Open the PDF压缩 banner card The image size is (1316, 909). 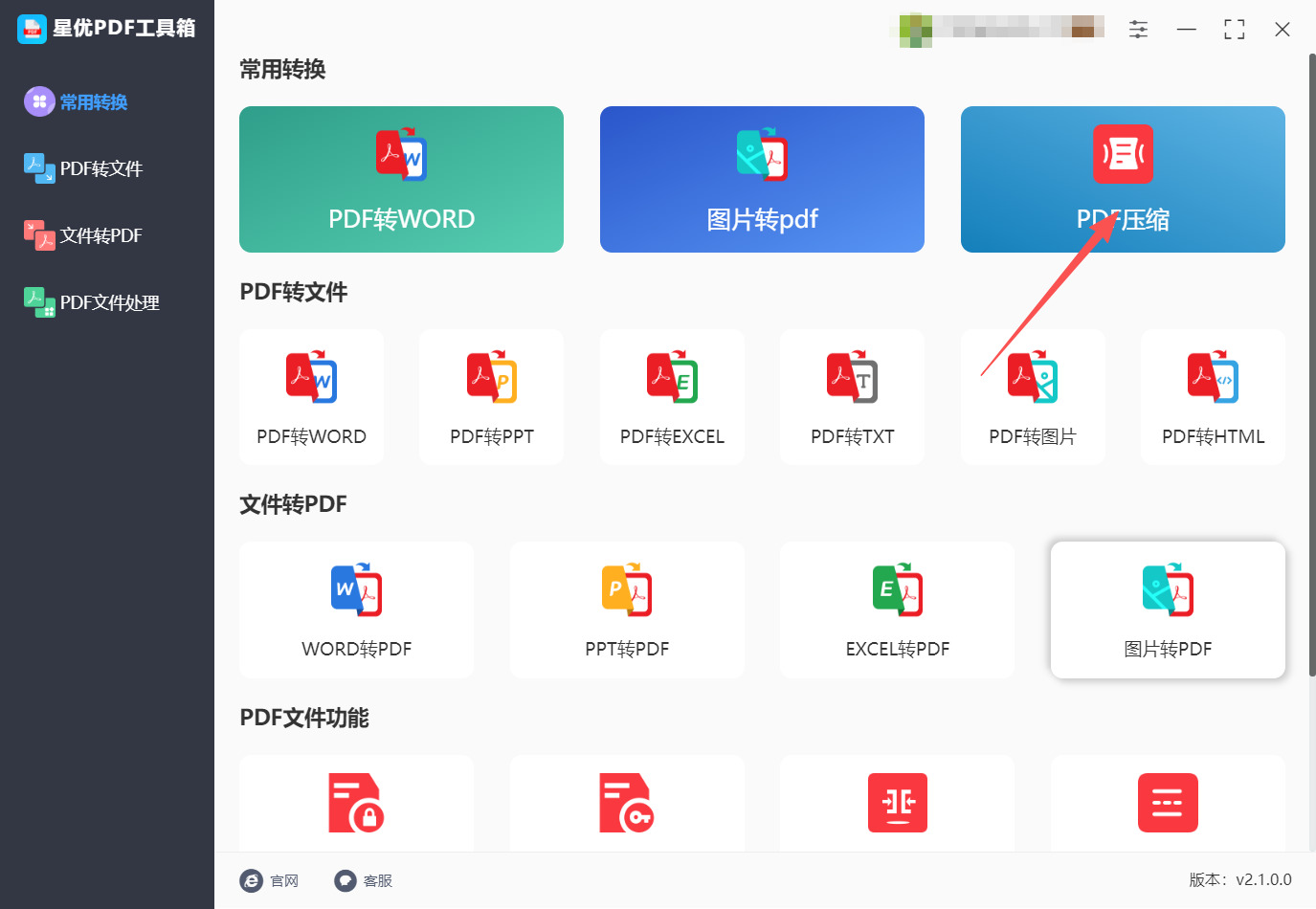1123,179
